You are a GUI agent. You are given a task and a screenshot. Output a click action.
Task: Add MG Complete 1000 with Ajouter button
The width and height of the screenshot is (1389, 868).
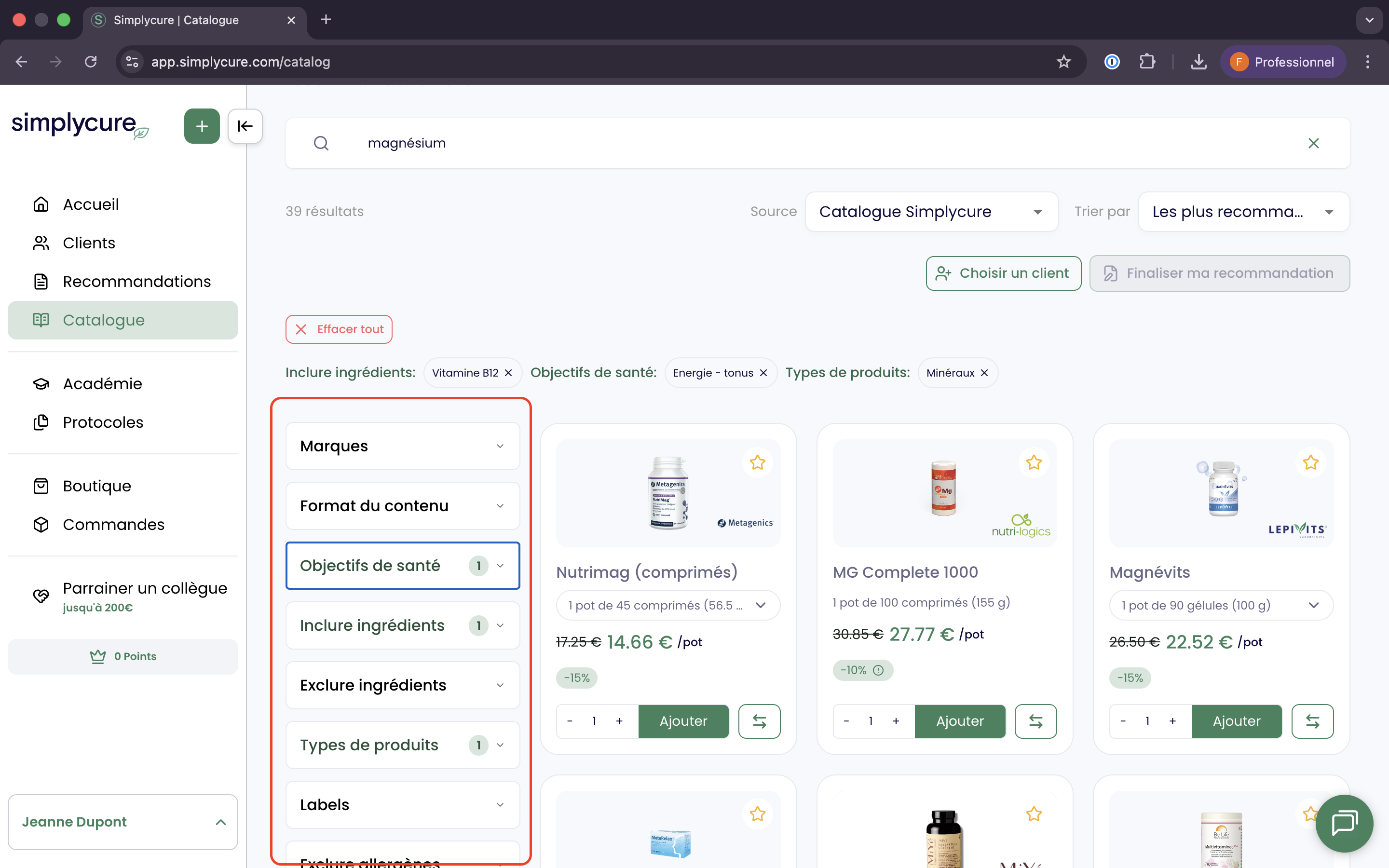coord(960,721)
